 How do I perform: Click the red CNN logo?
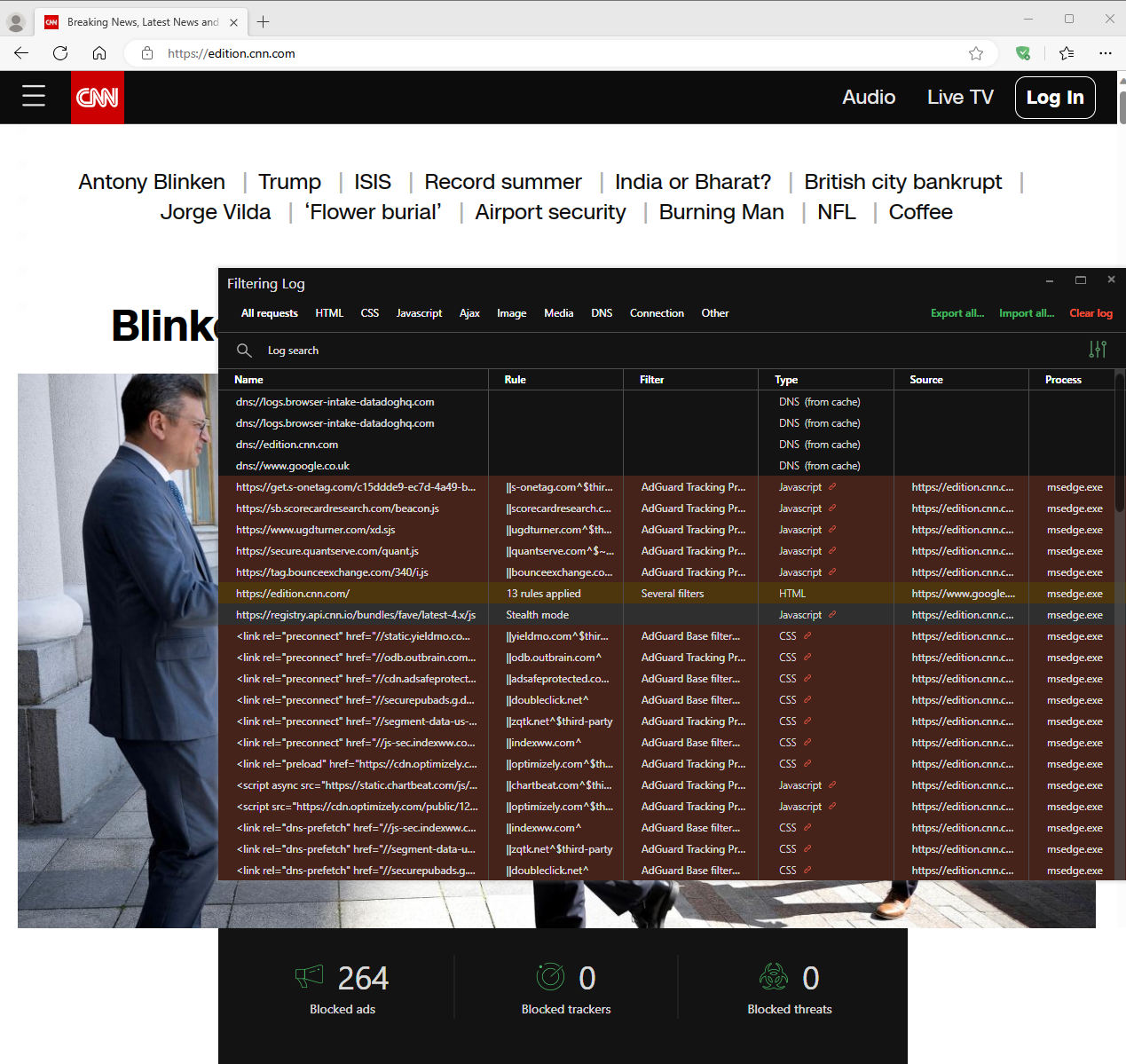tap(98, 98)
